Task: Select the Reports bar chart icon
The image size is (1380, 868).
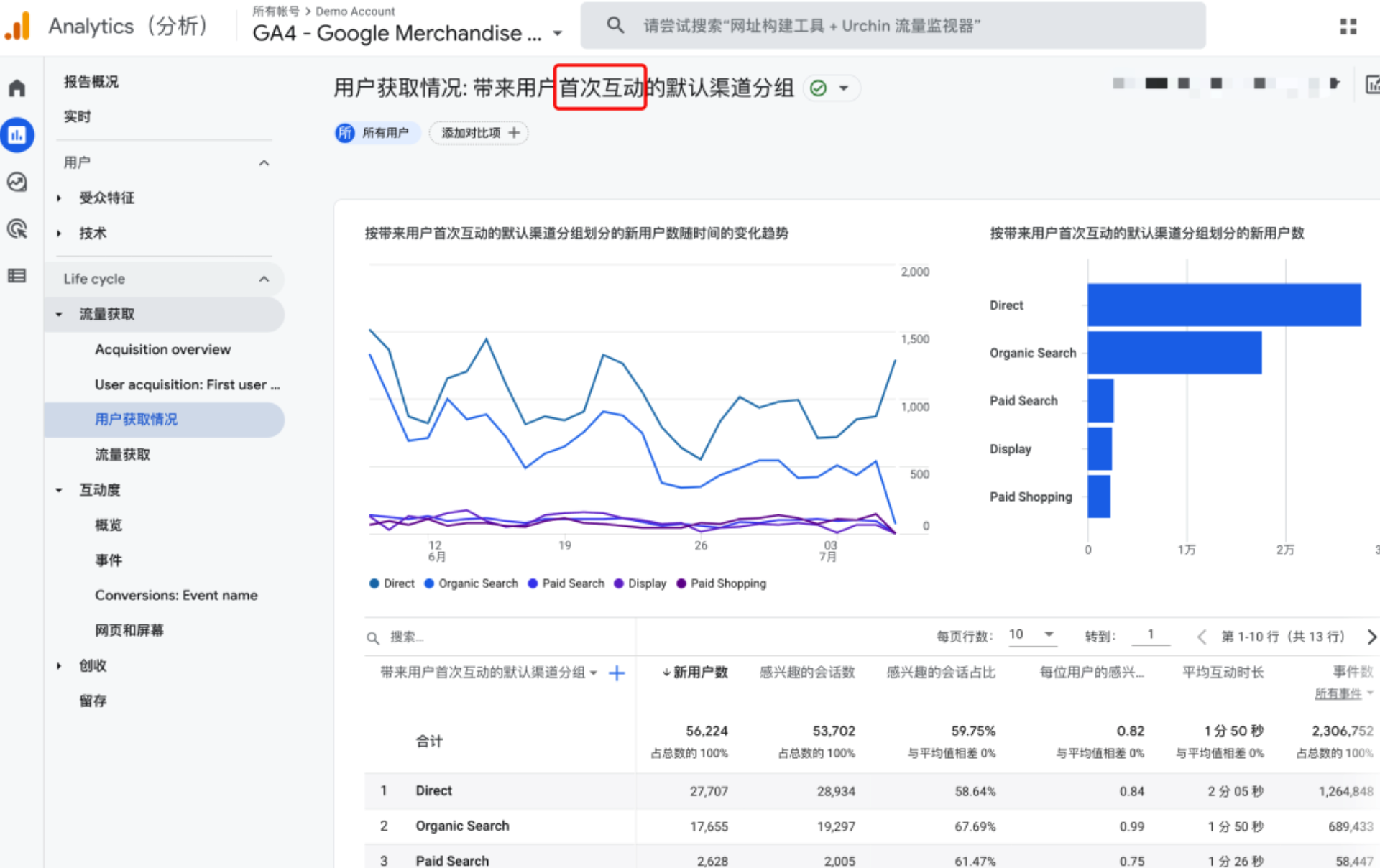Action: point(17,135)
